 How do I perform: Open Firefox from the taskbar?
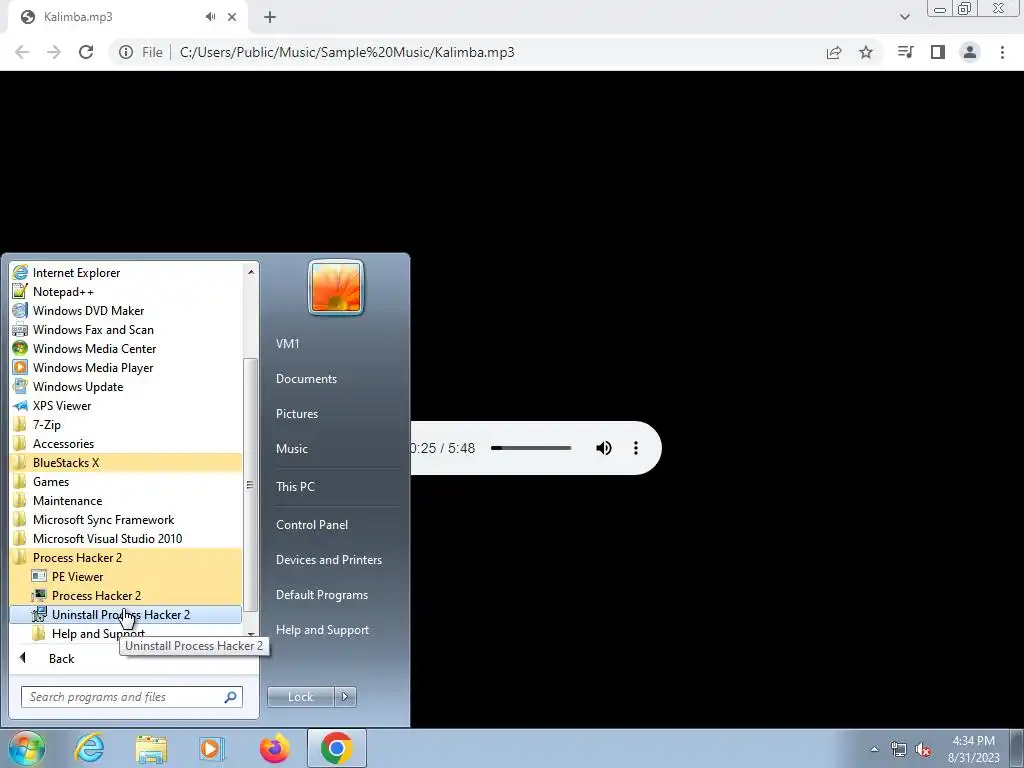click(x=274, y=748)
